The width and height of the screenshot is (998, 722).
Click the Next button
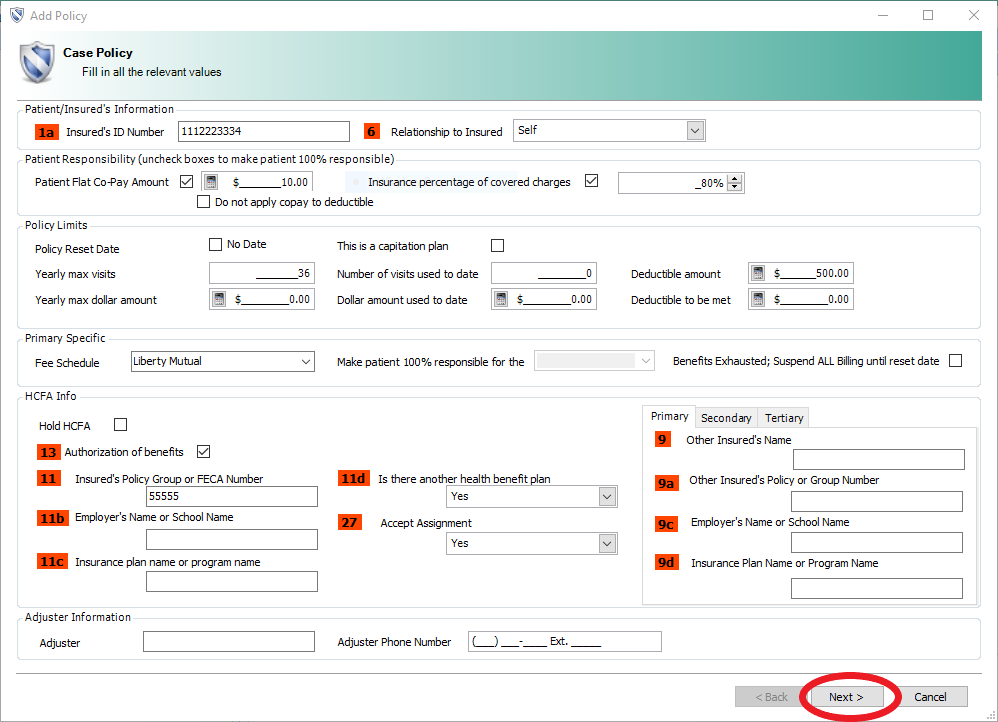846,697
